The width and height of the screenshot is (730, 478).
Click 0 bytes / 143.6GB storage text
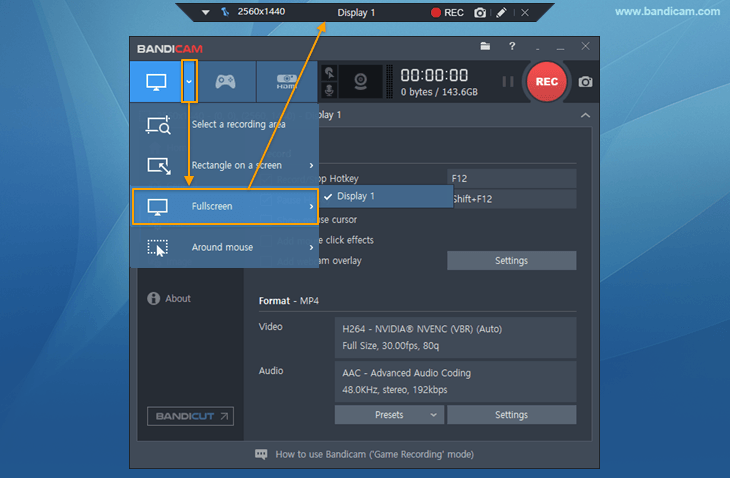(x=439, y=92)
